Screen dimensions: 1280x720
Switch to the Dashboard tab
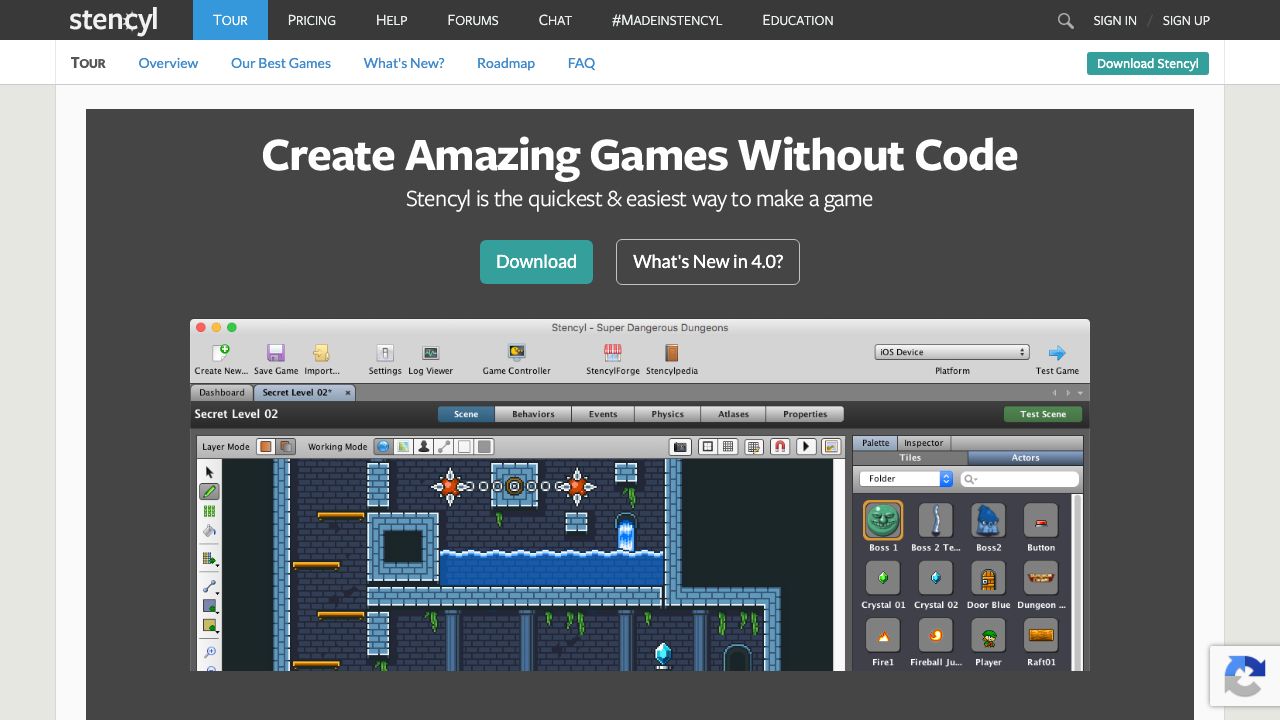point(222,393)
